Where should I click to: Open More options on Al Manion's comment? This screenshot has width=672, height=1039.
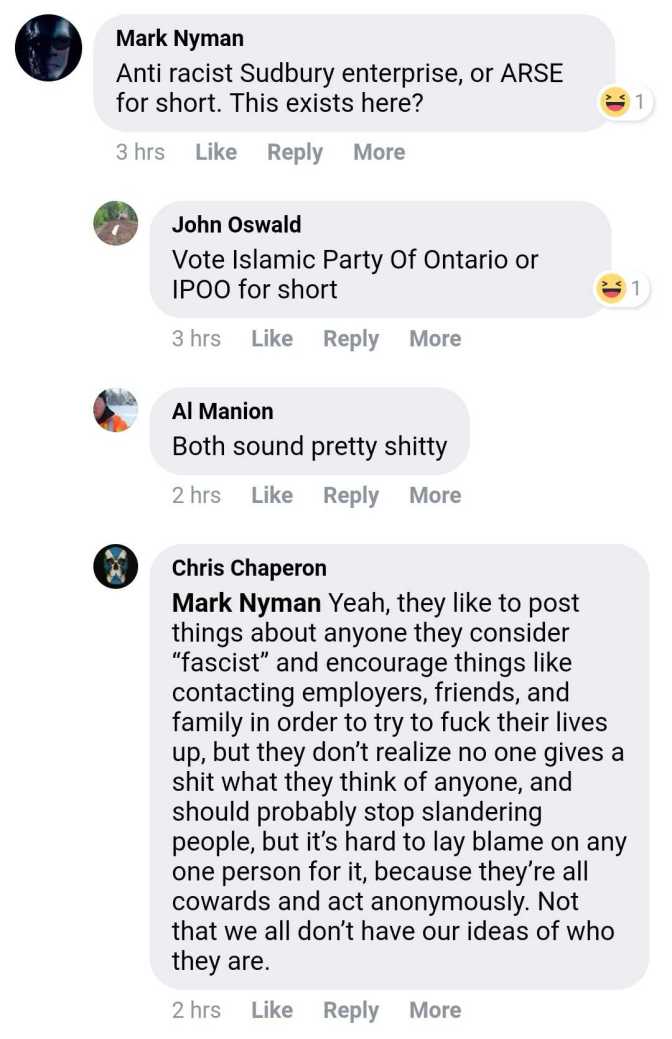pyautogui.click(x=435, y=495)
